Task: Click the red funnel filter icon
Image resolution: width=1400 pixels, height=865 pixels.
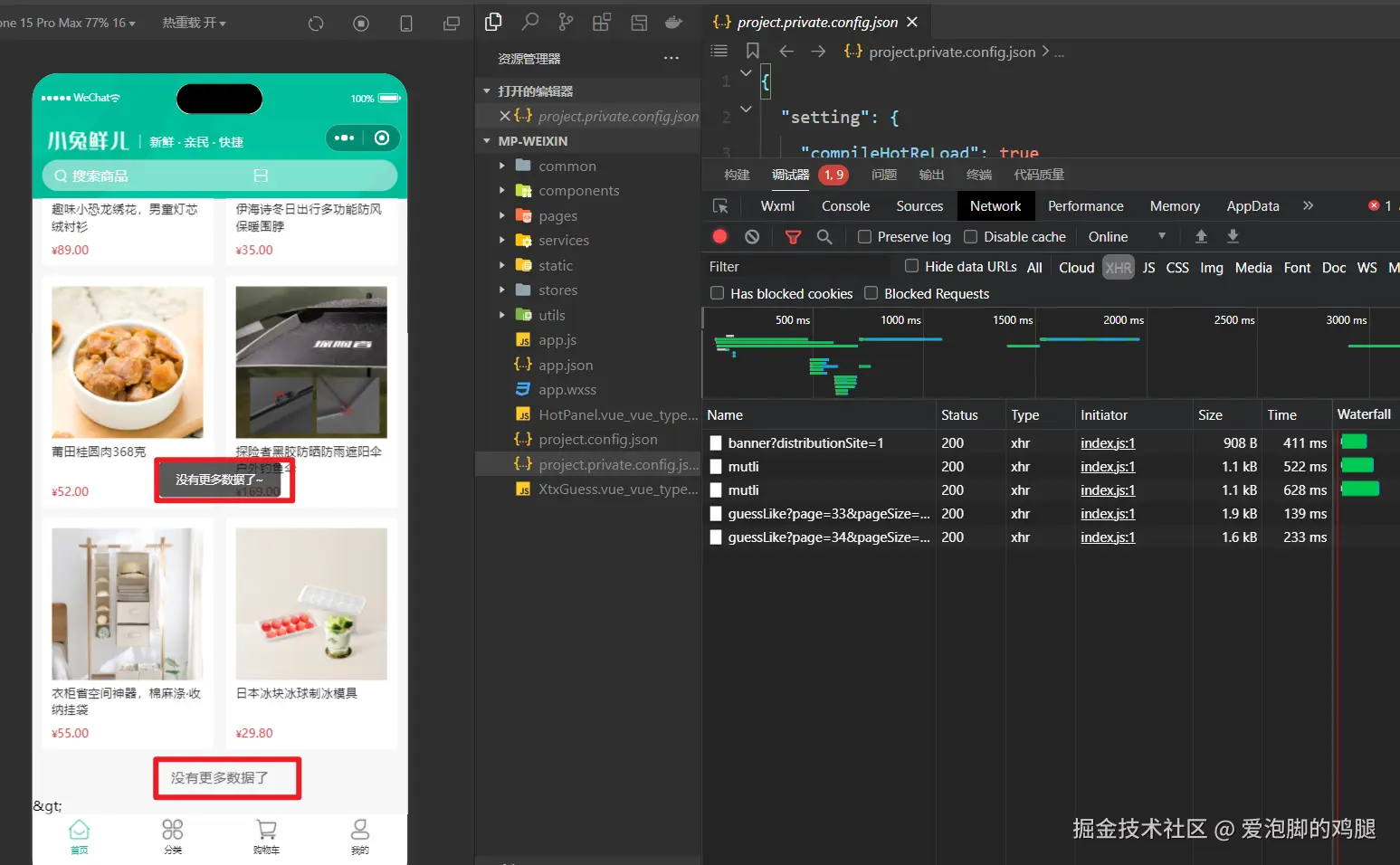Action: (x=793, y=237)
